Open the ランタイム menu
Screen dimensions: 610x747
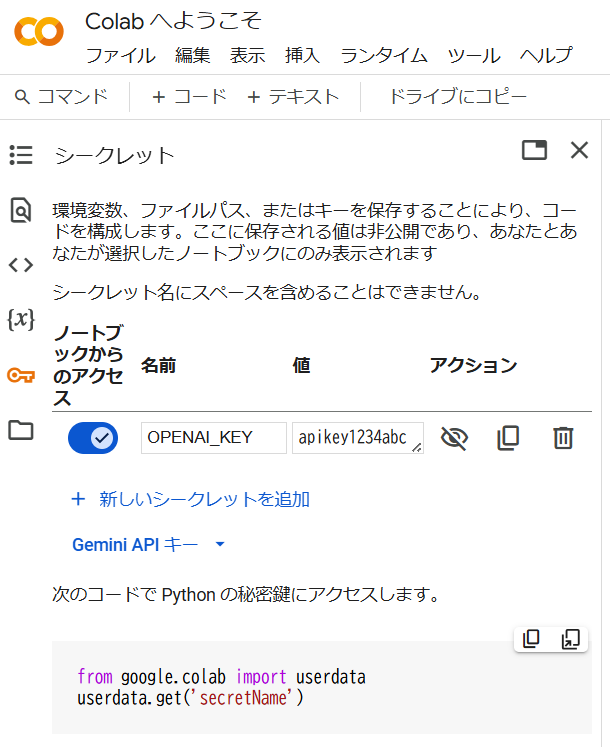384,56
